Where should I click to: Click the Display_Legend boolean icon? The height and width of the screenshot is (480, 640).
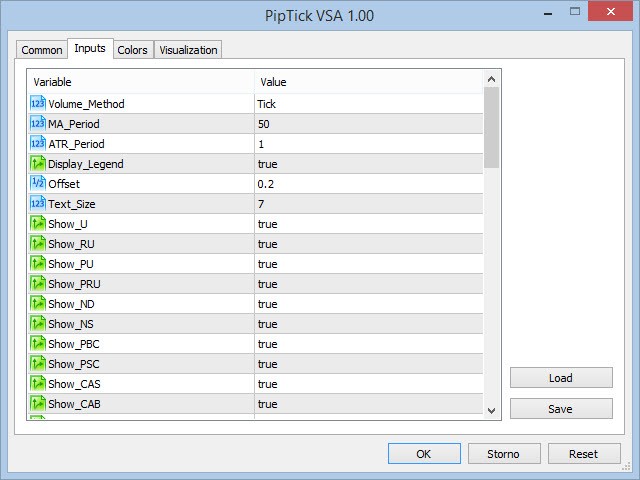click(x=38, y=163)
